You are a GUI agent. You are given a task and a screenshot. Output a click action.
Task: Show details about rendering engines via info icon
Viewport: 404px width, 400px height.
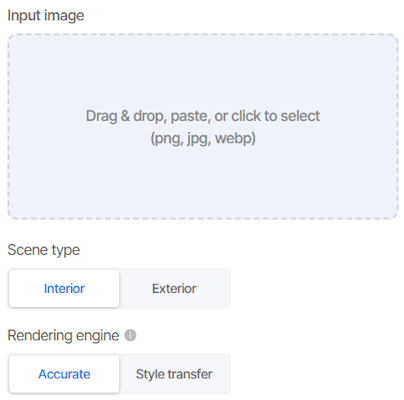pyautogui.click(x=130, y=335)
